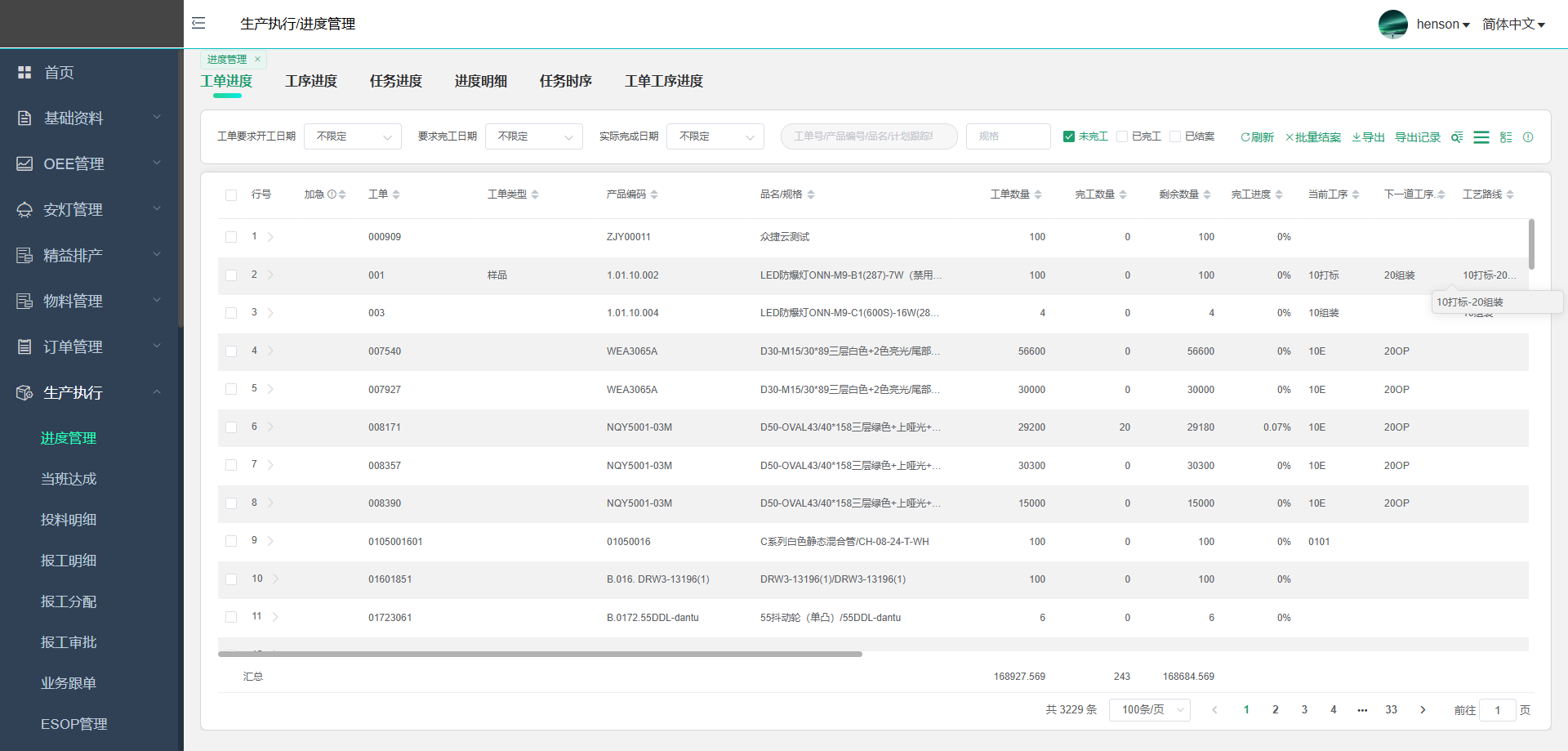Screen dimensions: 1568x751
Task: Click the 规格 input field
Action: pos(1008,136)
